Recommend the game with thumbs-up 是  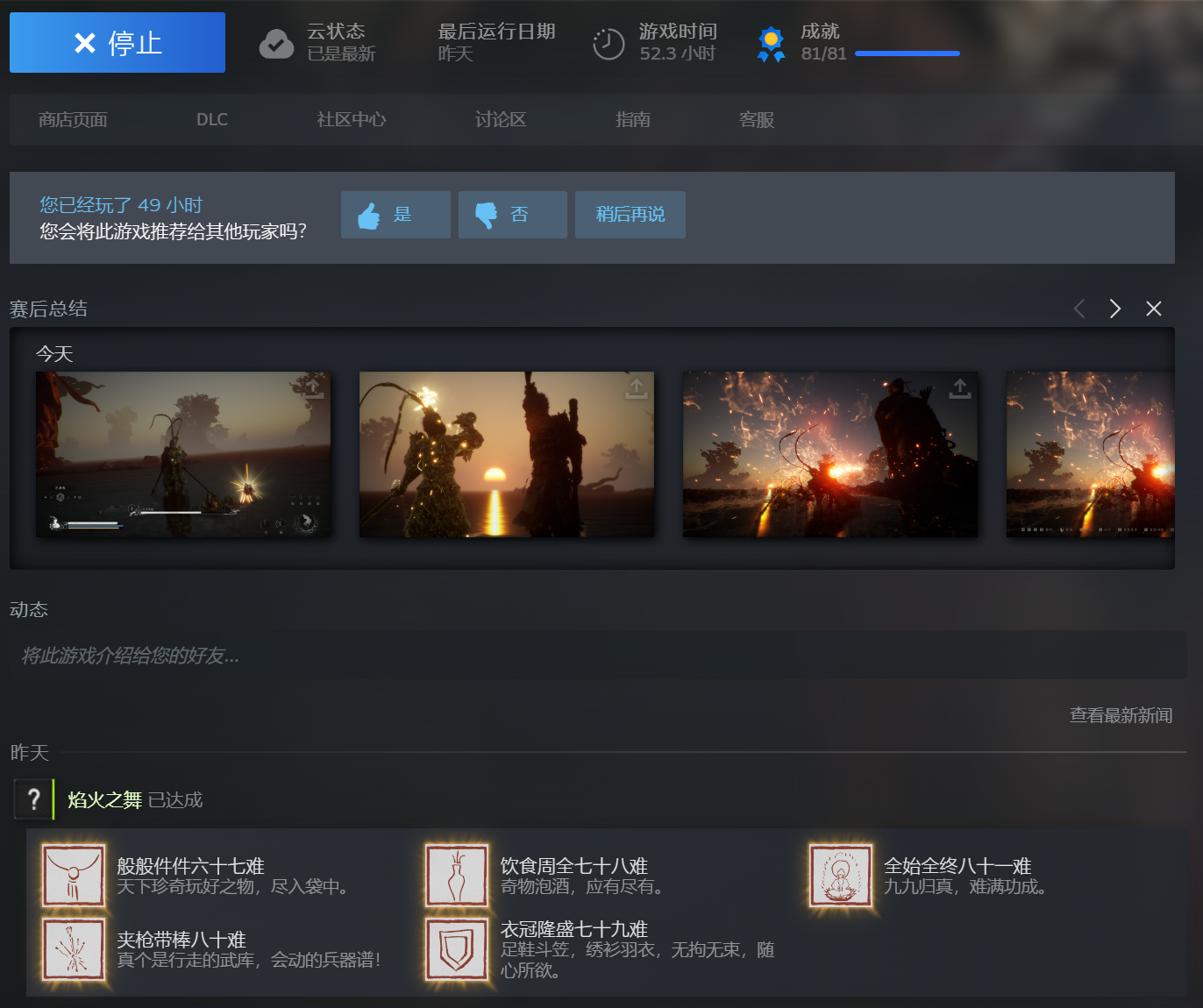(395, 215)
